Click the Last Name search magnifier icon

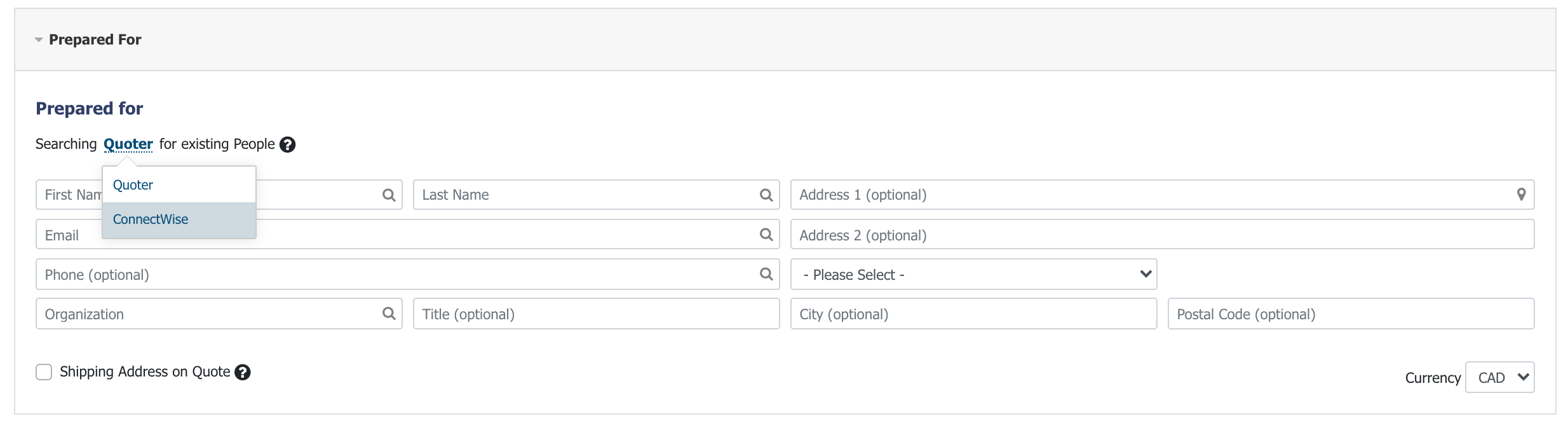(x=766, y=195)
